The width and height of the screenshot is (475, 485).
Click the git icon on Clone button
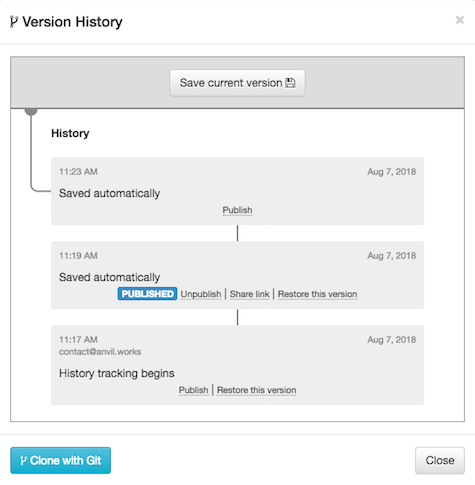[23, 461]
